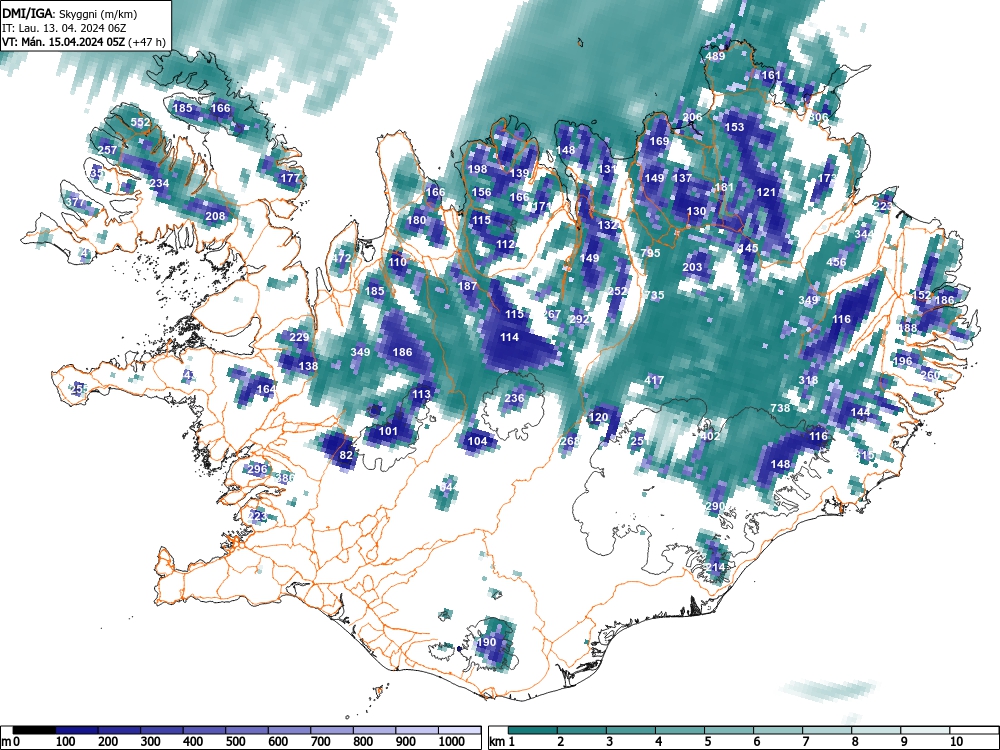Click the visibility value 552 in the Westfjords

point(140,122)
